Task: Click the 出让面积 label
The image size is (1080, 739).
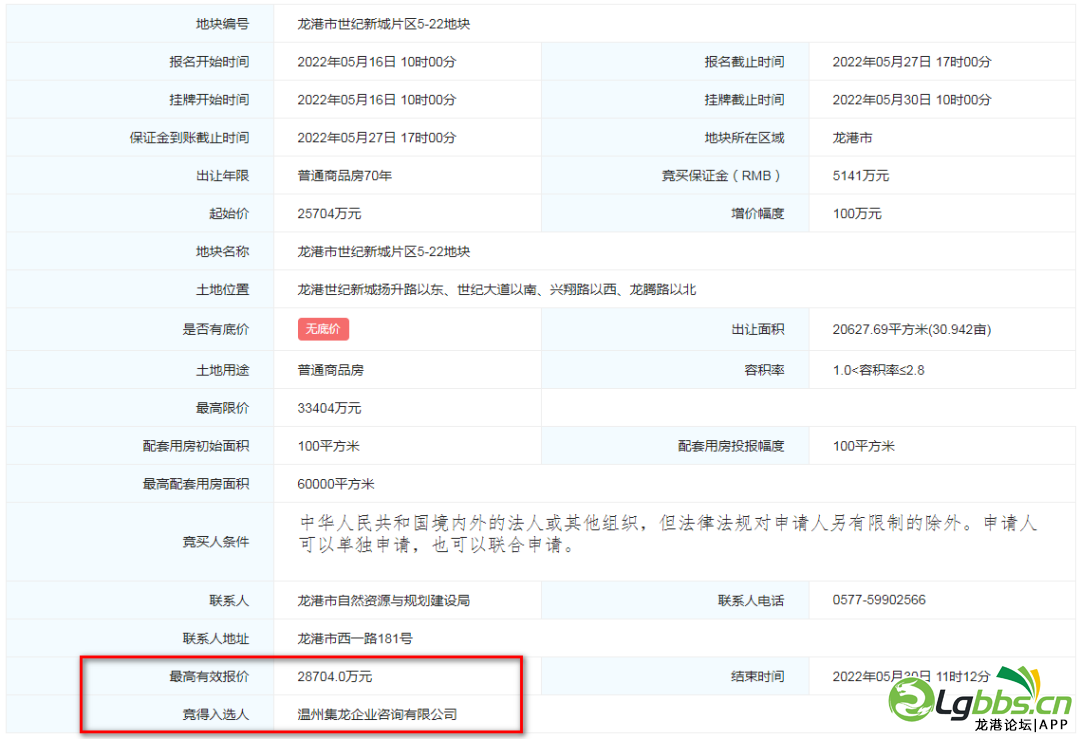Action: pos(758,329)
